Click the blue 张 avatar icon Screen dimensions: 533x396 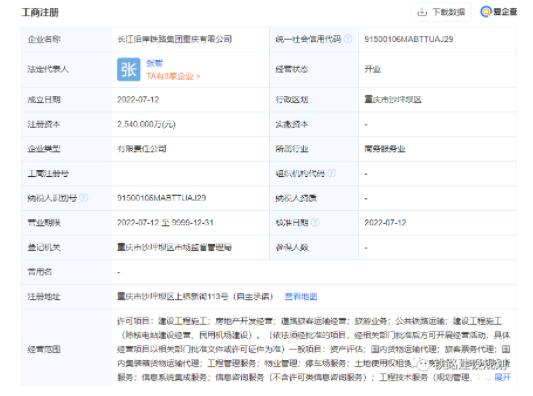[x=128, y=69]
